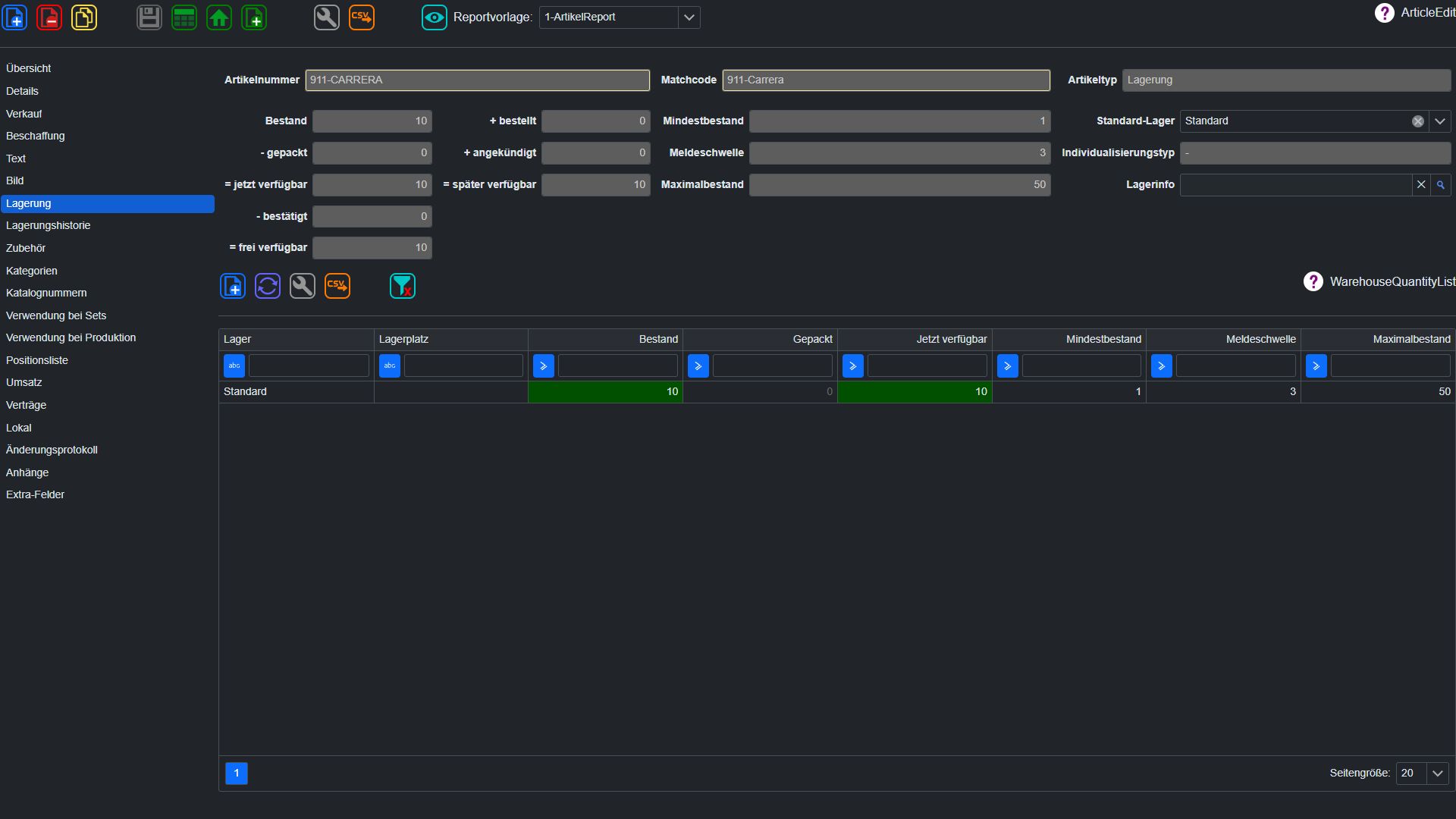Click the yellow copy article icon
This screenshot has height=819, width=1456.
[84, 17]
